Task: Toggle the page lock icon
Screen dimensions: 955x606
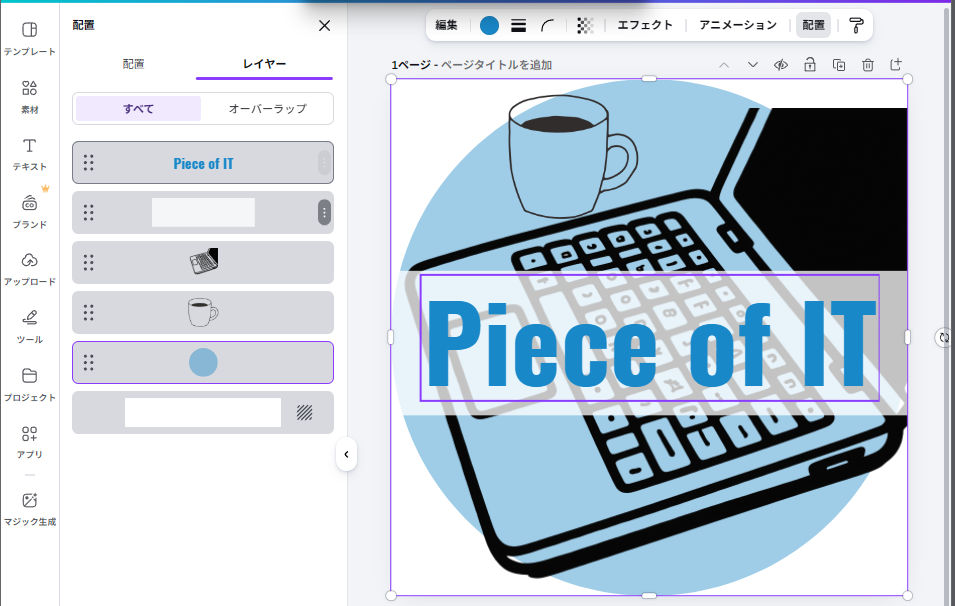Action: 810,65
